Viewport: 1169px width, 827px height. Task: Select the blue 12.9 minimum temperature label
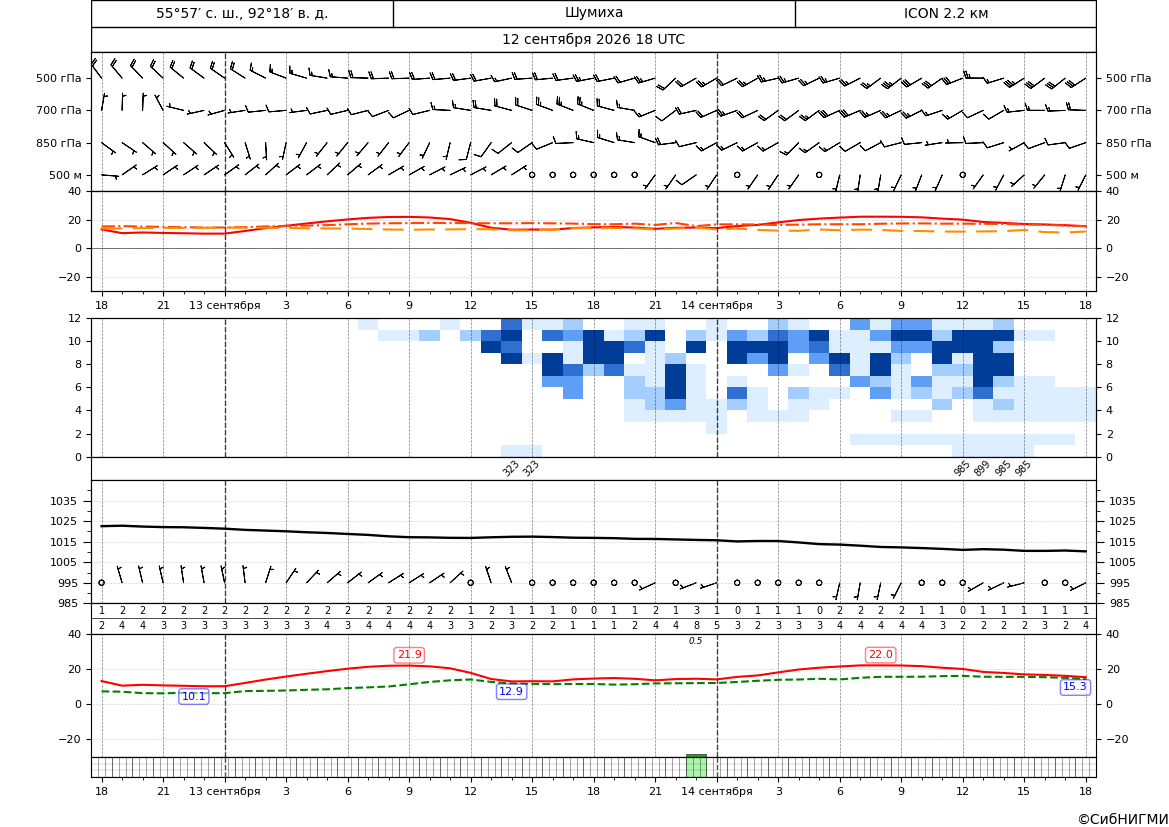[511, 691]
